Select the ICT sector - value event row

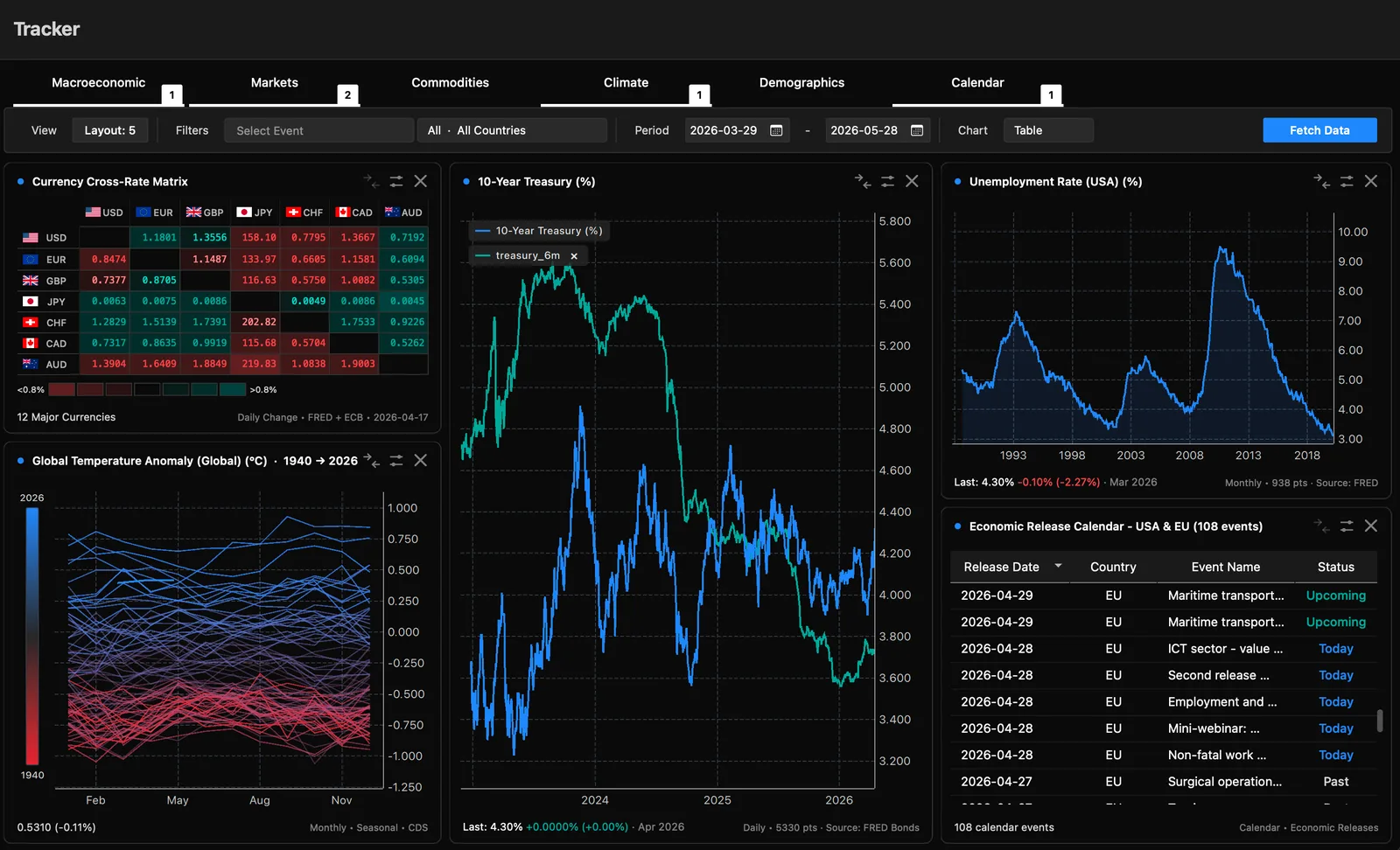click(x=1164, y=649)
